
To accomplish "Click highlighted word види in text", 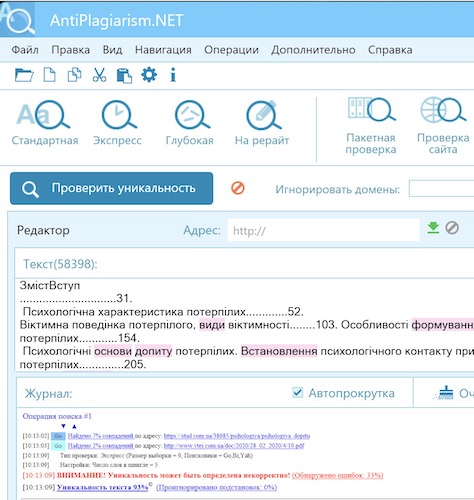I will pyautogui.click(x=212, y=325).
